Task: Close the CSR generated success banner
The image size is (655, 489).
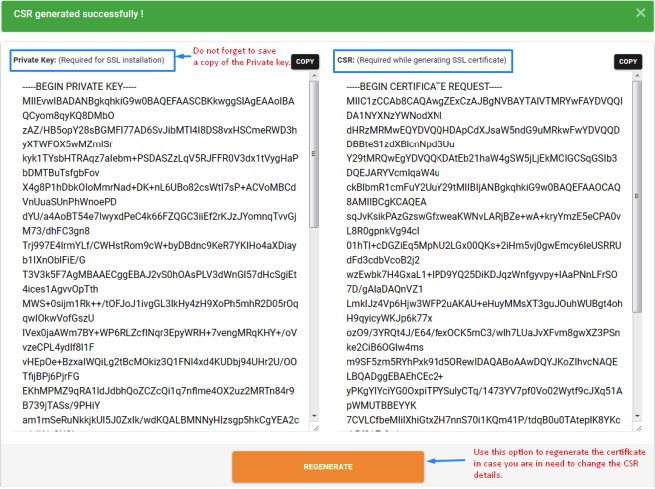Action: [640, 13]
